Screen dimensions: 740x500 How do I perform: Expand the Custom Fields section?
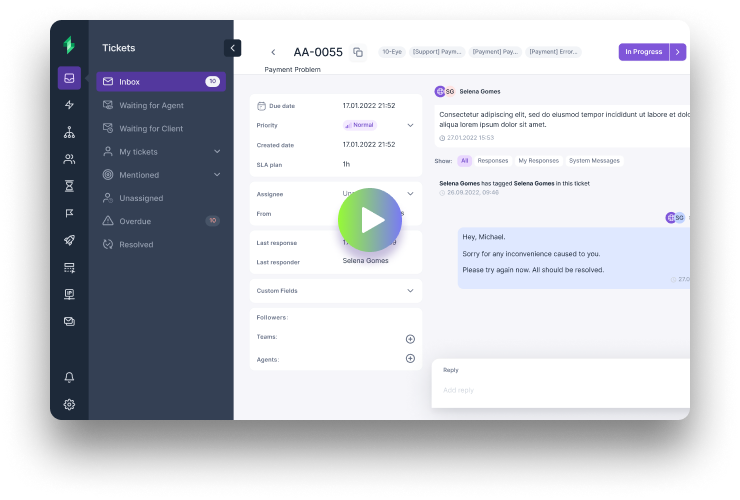410,291
